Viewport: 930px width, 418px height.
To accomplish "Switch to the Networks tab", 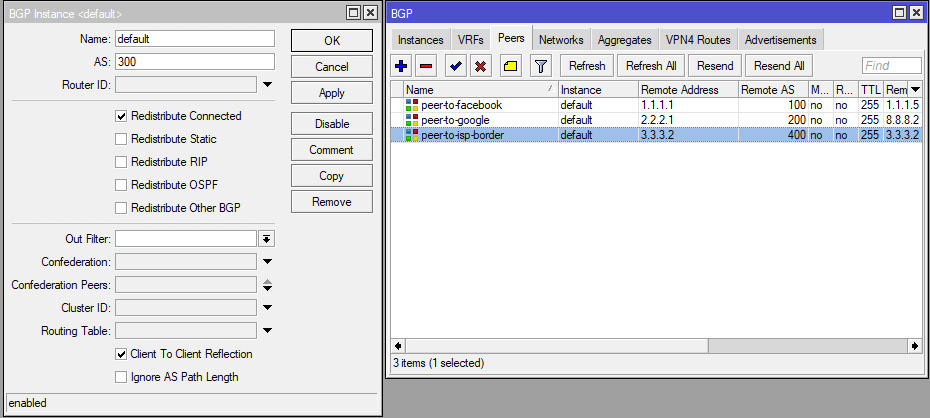I will click(561, 40).
